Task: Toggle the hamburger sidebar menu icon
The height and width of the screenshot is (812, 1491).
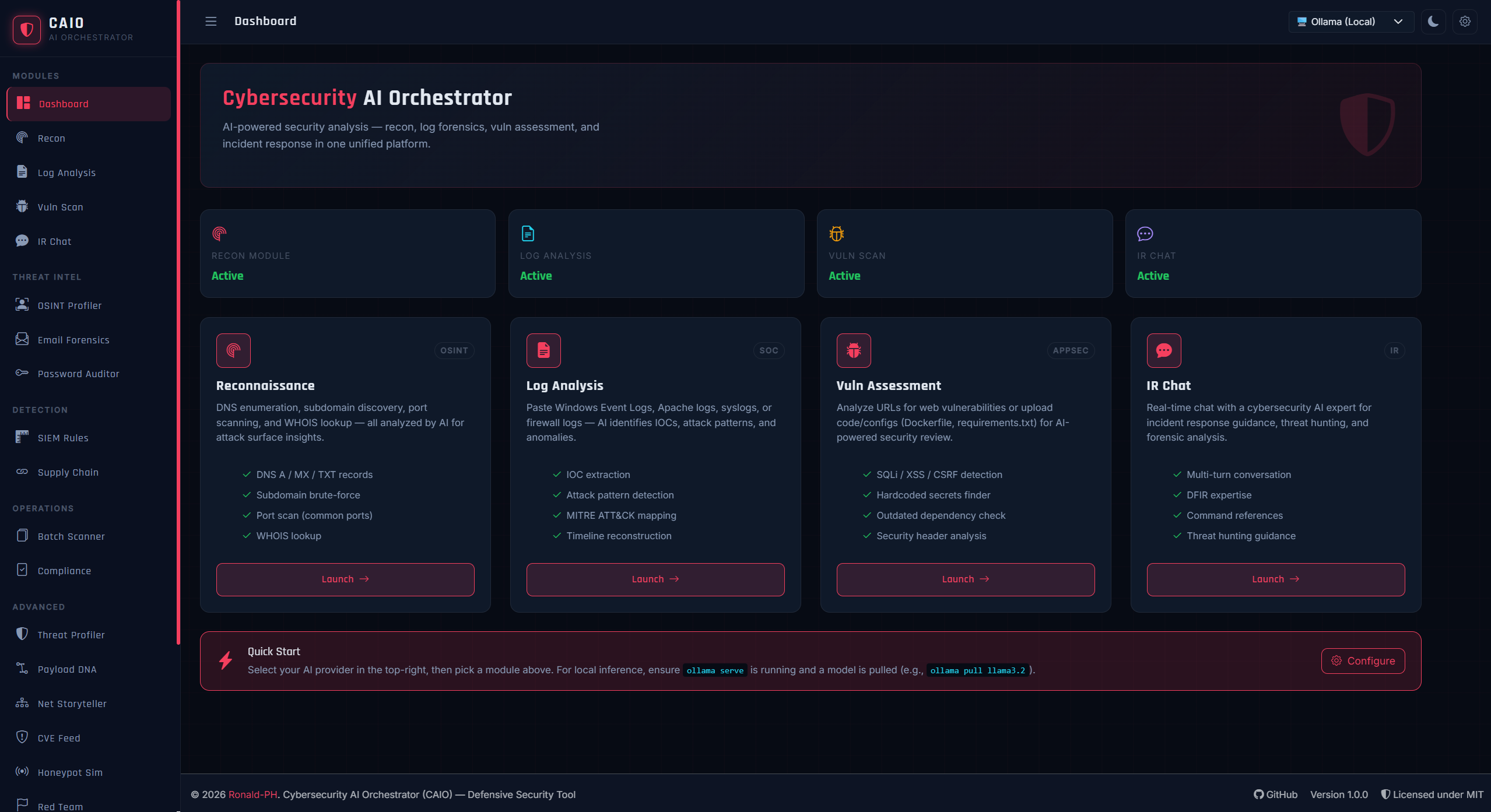Action: pyautogui.click(x=211, y=22)
